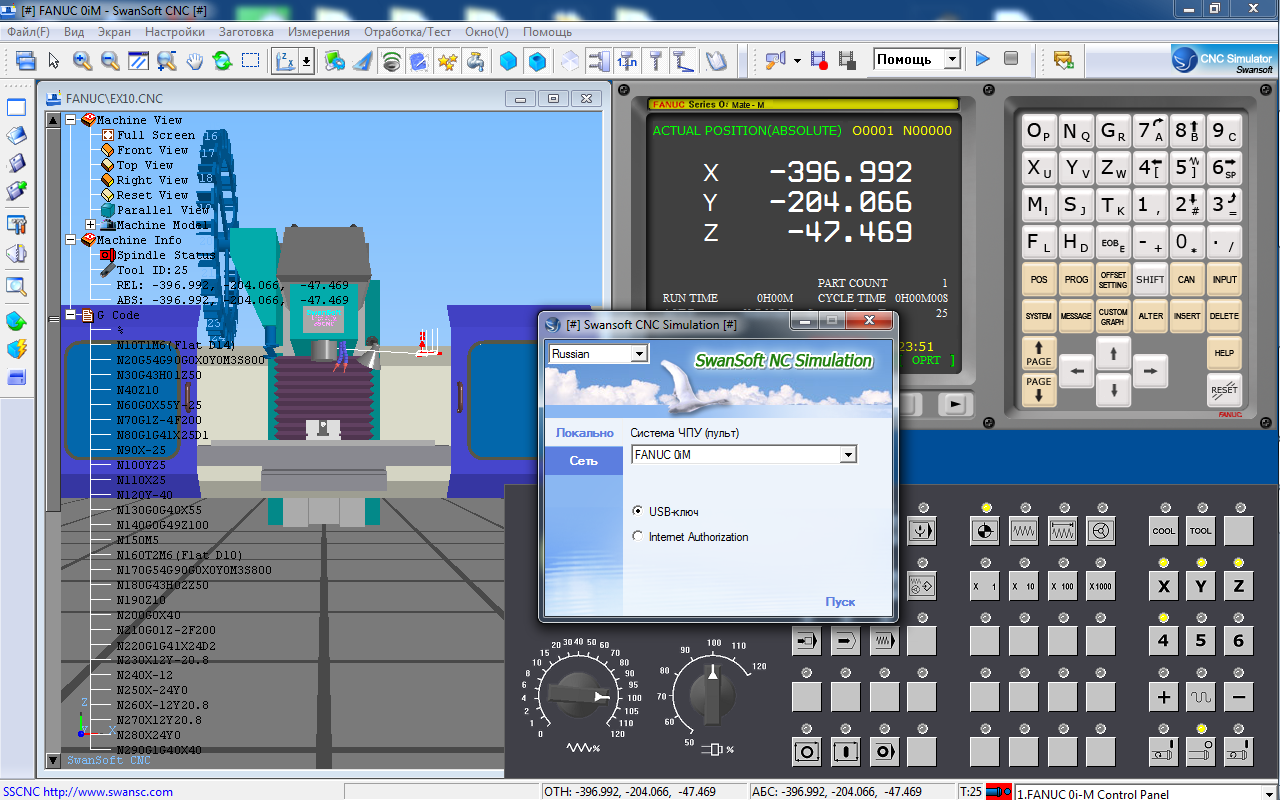Click the Пуск start button
The image size is (1280, 800).
point(840,602)
